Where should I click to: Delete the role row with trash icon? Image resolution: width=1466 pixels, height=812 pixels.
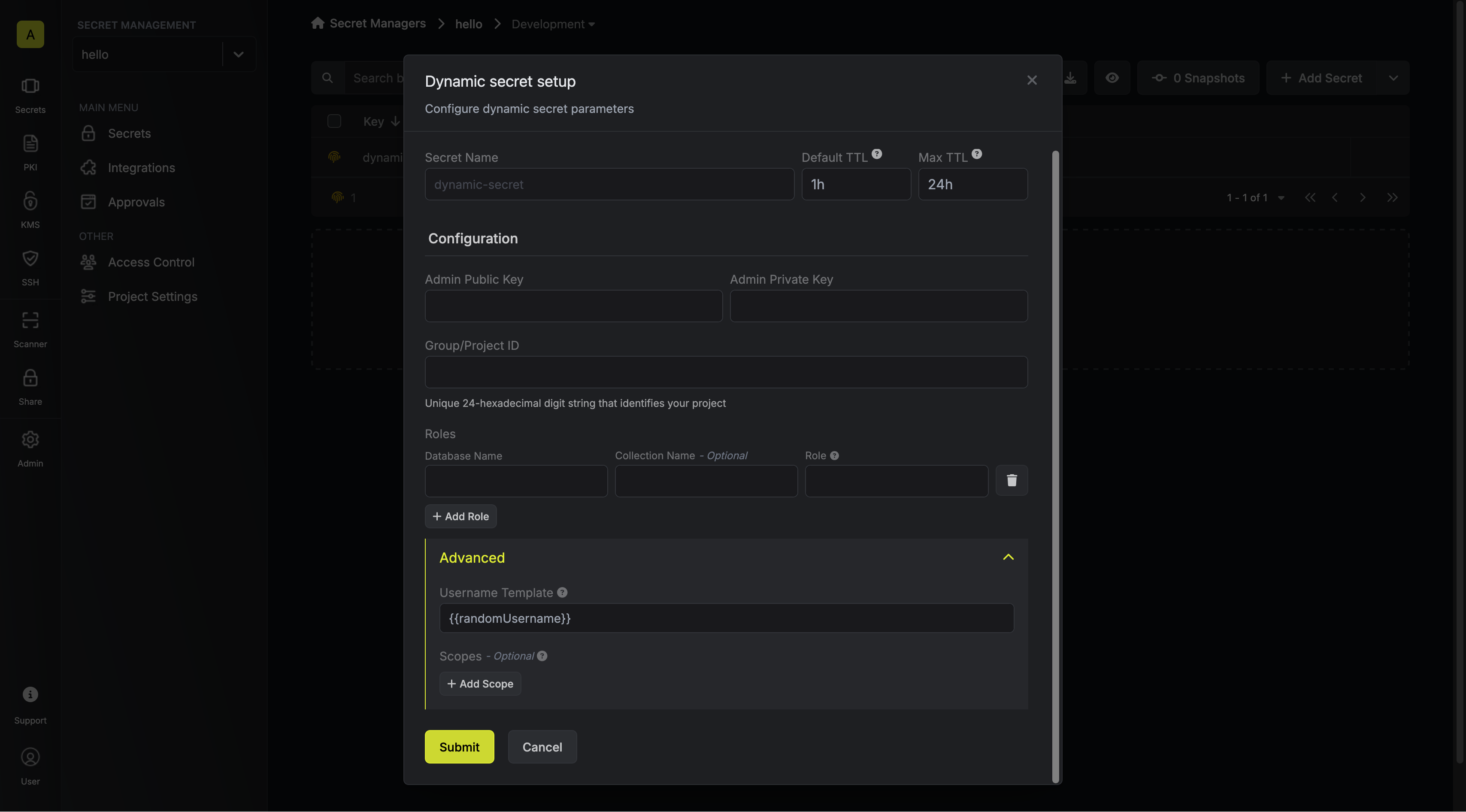coord(1011,480)
